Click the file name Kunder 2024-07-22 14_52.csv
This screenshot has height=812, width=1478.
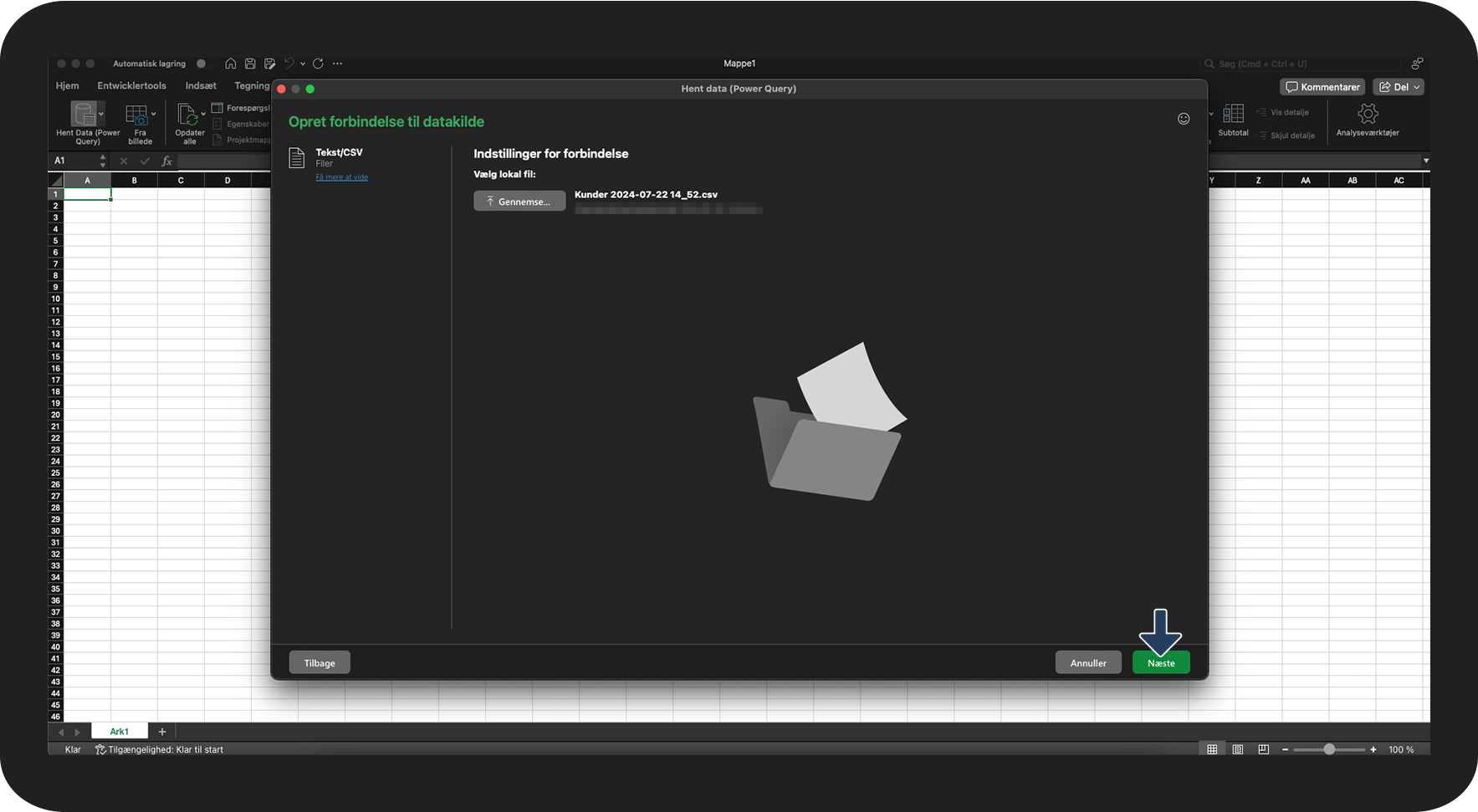646,195
